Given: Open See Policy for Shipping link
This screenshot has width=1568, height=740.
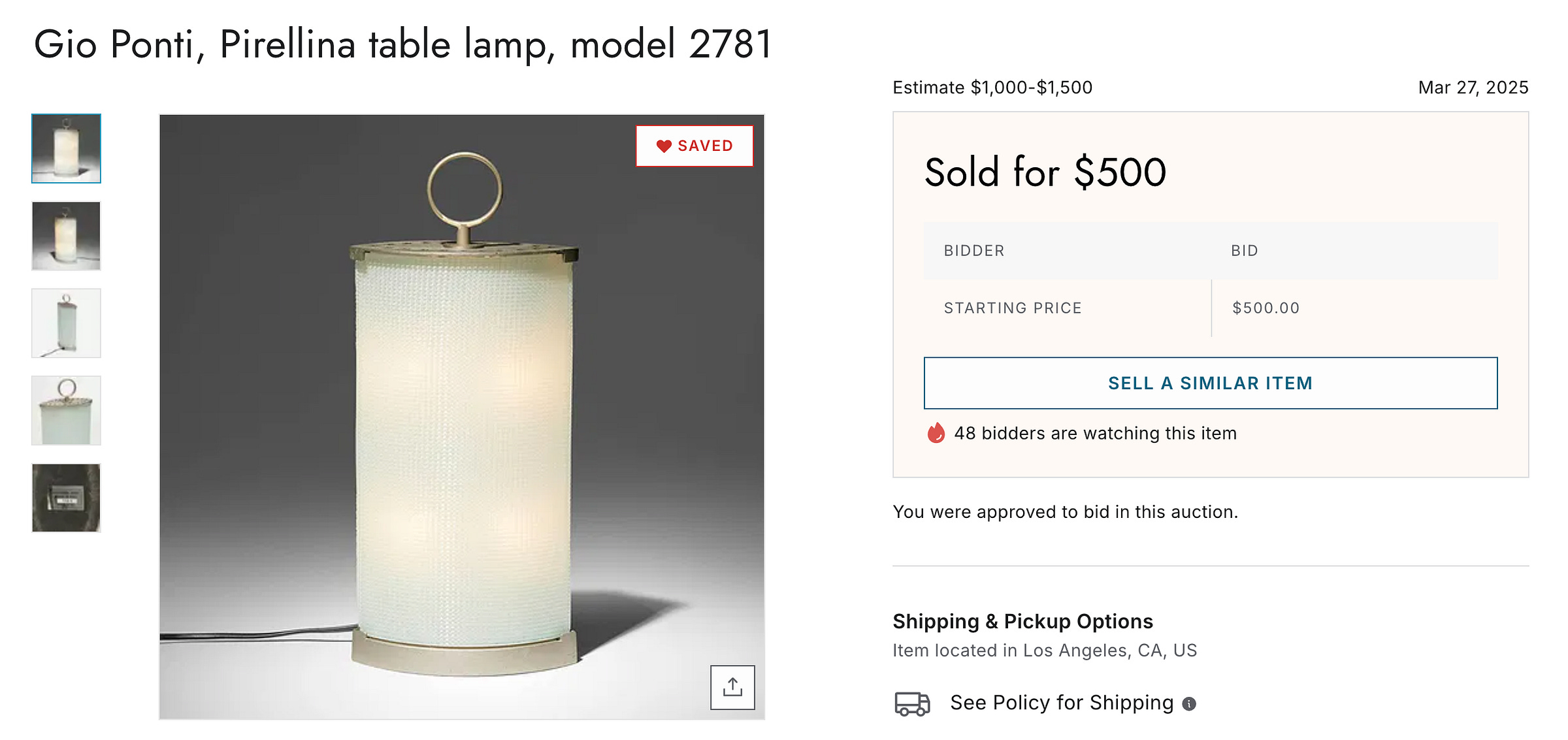Looking at the screenshot, I should point(1062,703).
